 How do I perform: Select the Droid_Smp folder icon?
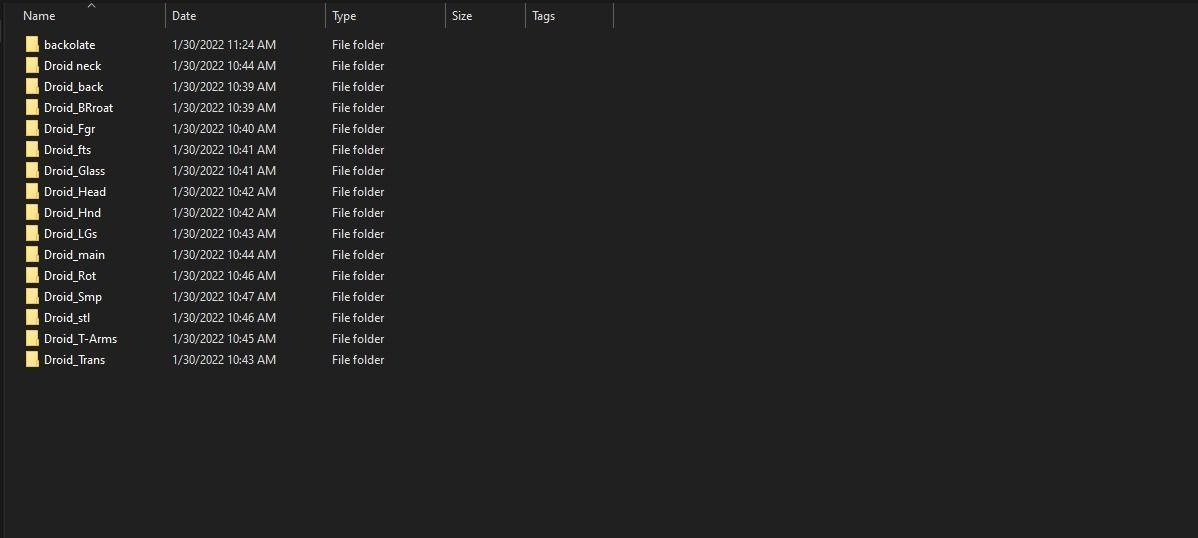pos(31,297)
